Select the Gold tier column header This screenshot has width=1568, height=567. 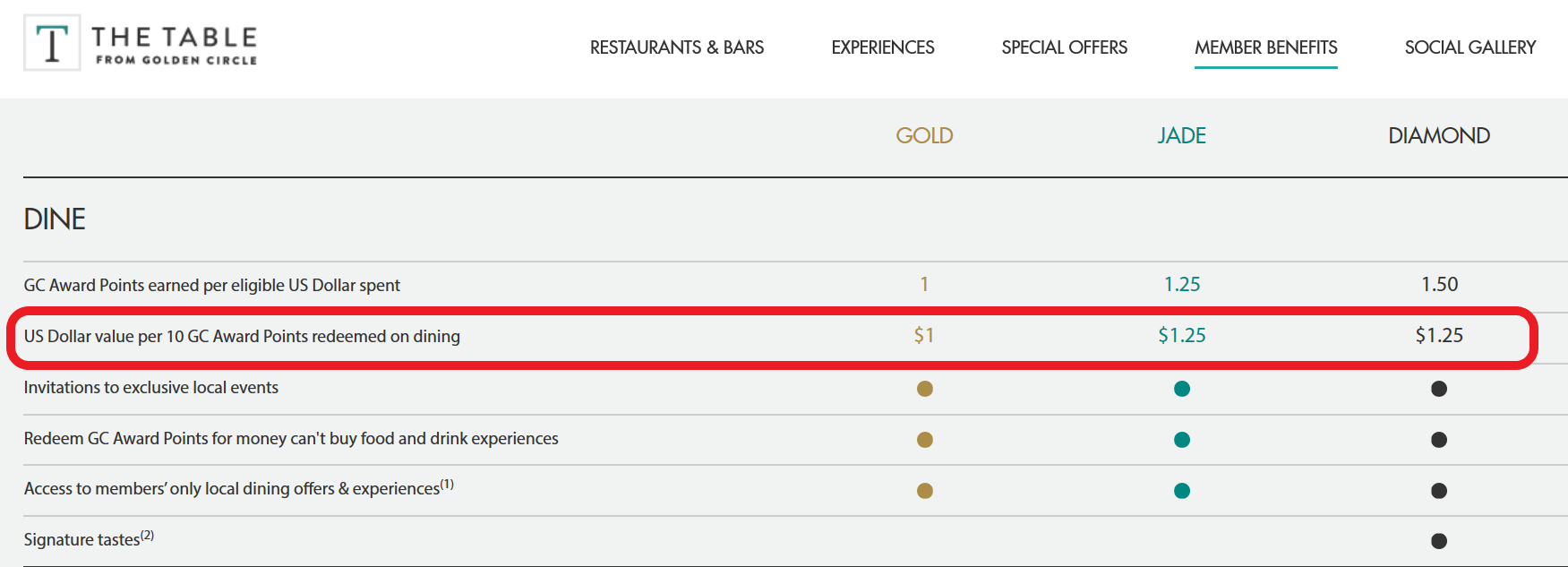click(925, 135)
